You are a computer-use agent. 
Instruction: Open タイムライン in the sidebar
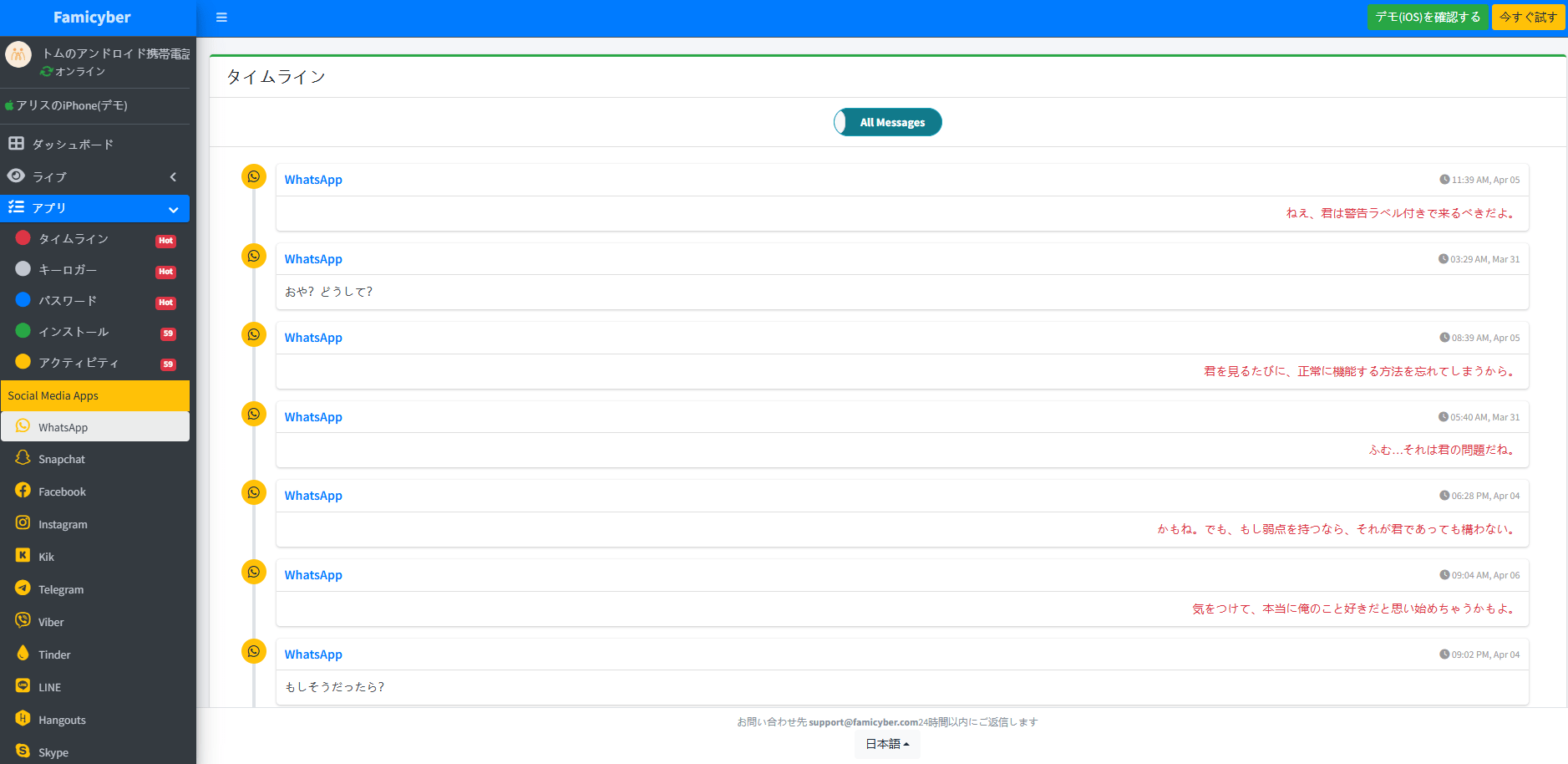tap(95, 239)
